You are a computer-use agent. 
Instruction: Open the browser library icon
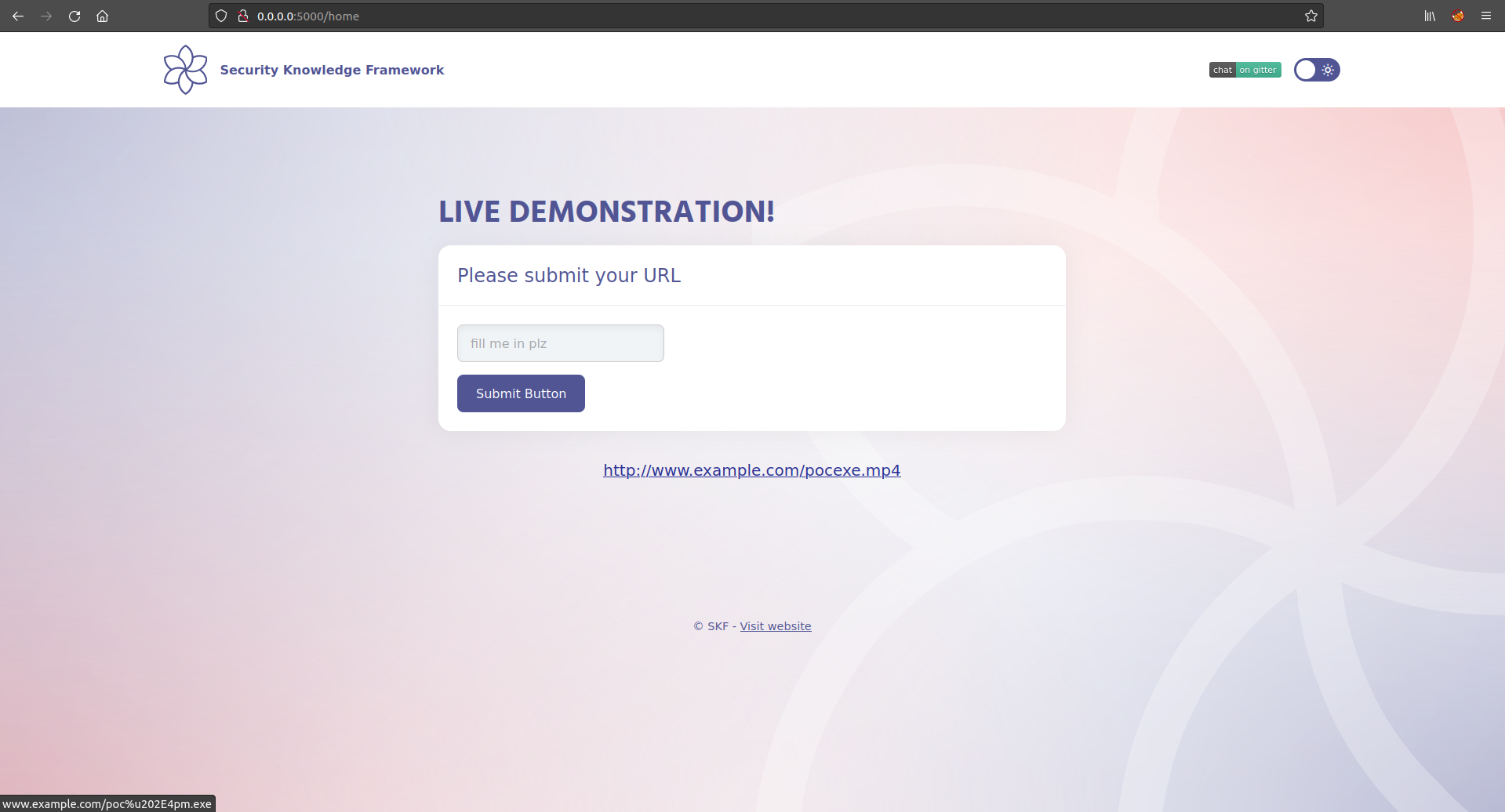point(1430,16)
